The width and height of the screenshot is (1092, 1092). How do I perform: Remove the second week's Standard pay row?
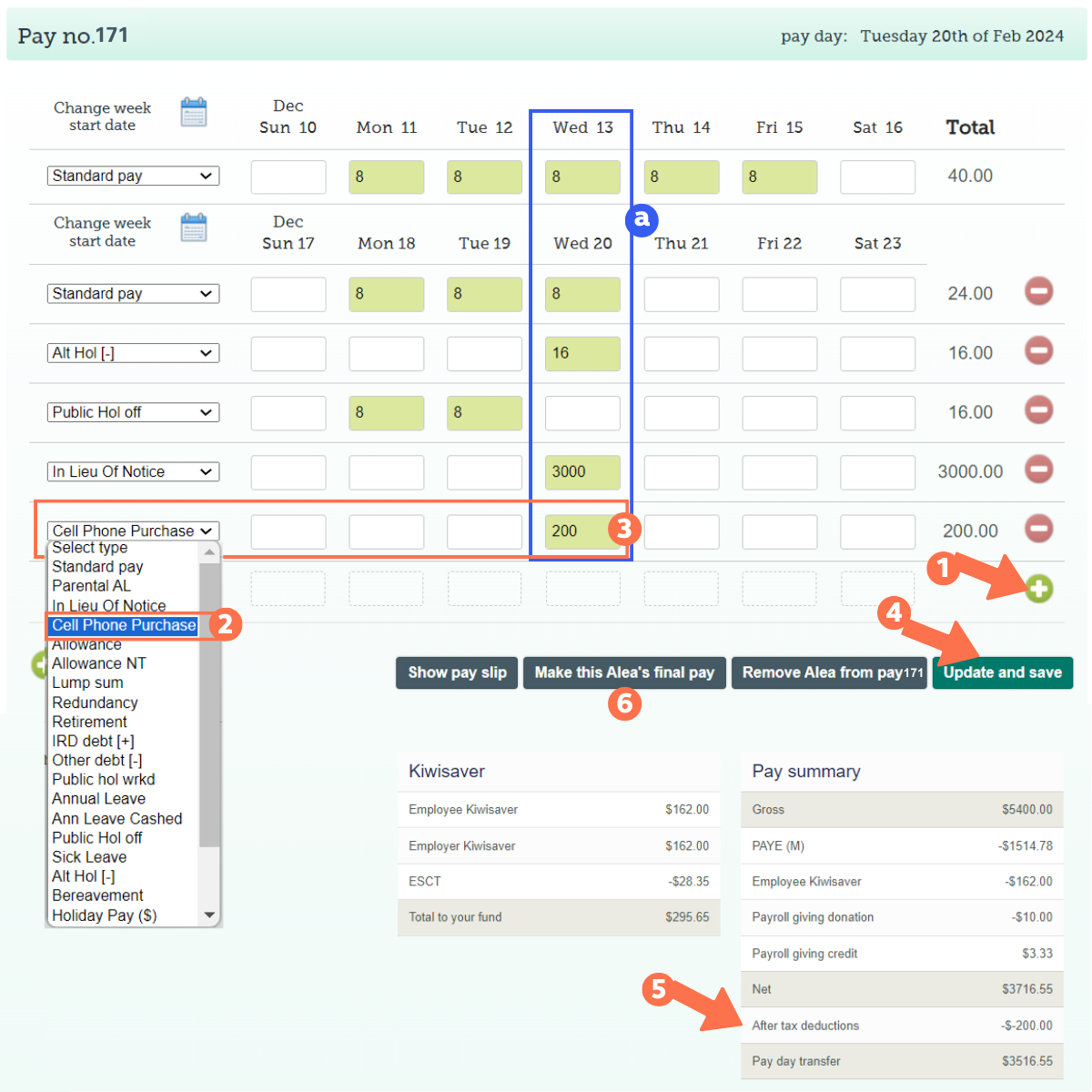point(1038,291)
